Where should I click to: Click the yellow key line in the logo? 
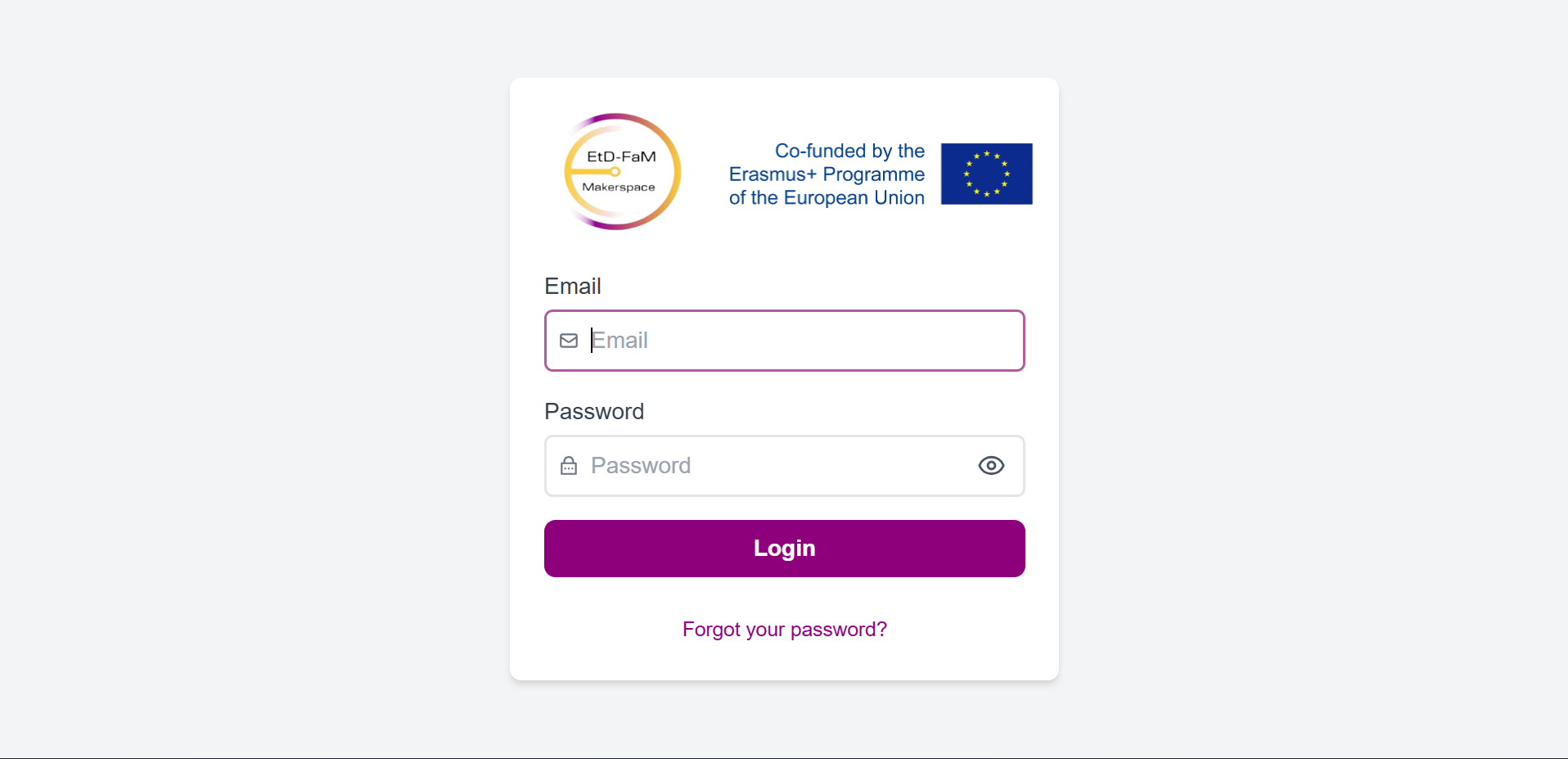click(x=593, y=172)
